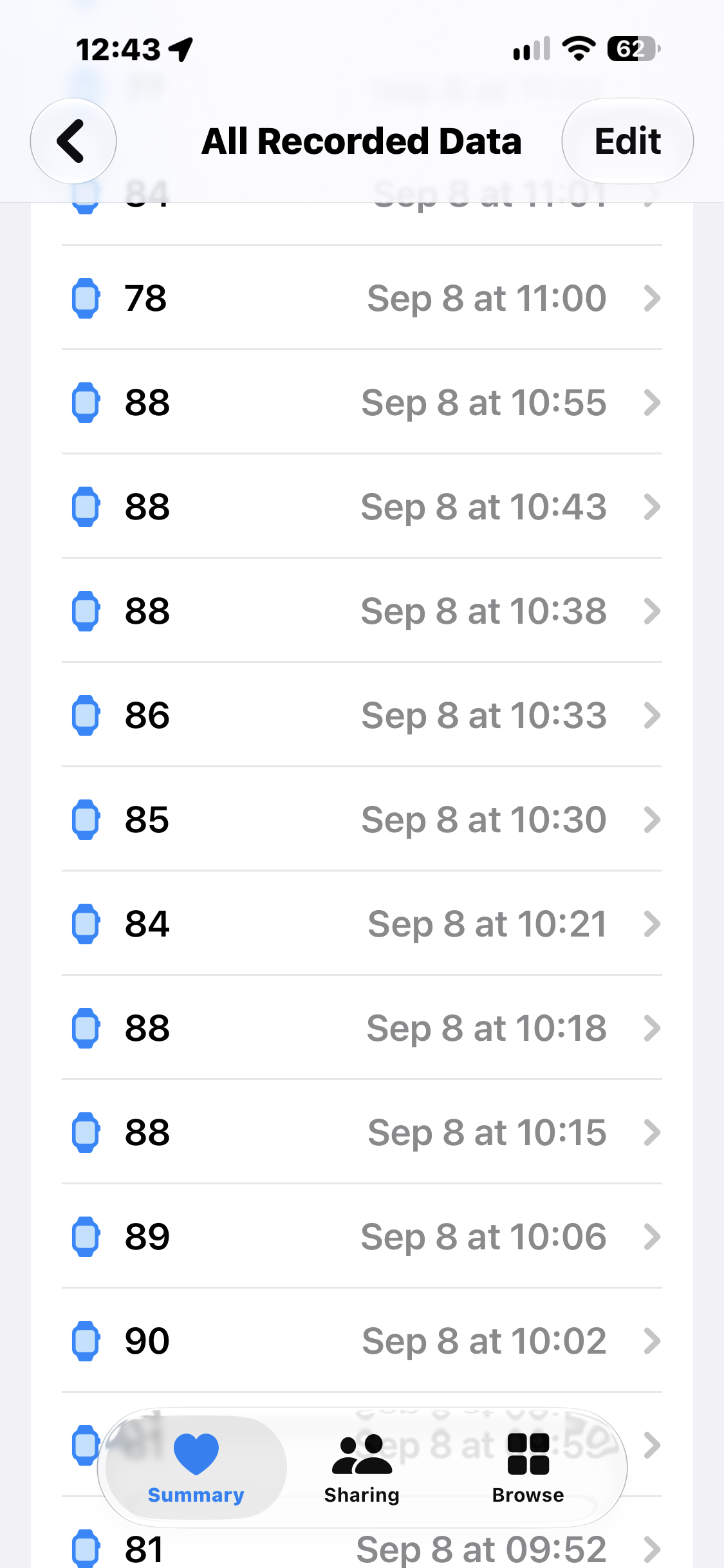Tap watch icon of 10:55 entry
The width and height of the screenshot is (724, 1568).
click(x=85, y=402)
